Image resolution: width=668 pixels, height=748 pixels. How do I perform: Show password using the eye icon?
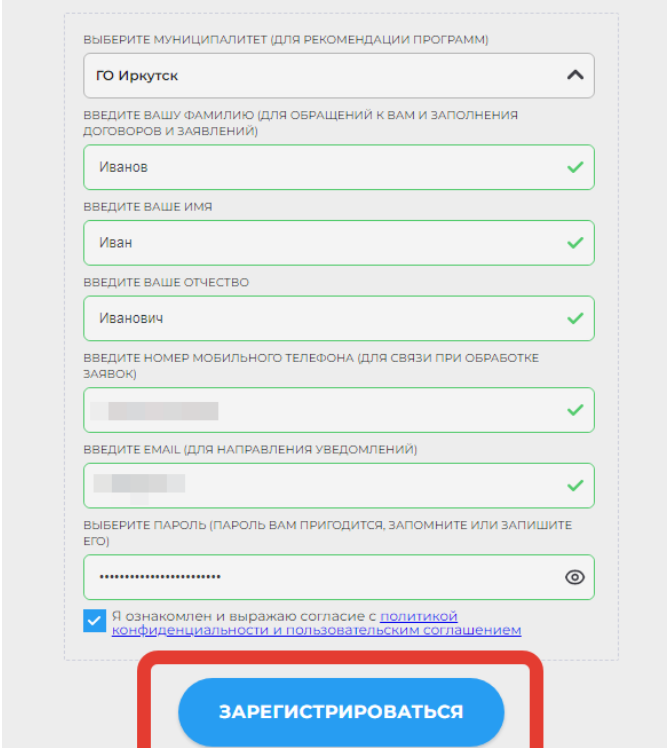(x=574, y=577)
